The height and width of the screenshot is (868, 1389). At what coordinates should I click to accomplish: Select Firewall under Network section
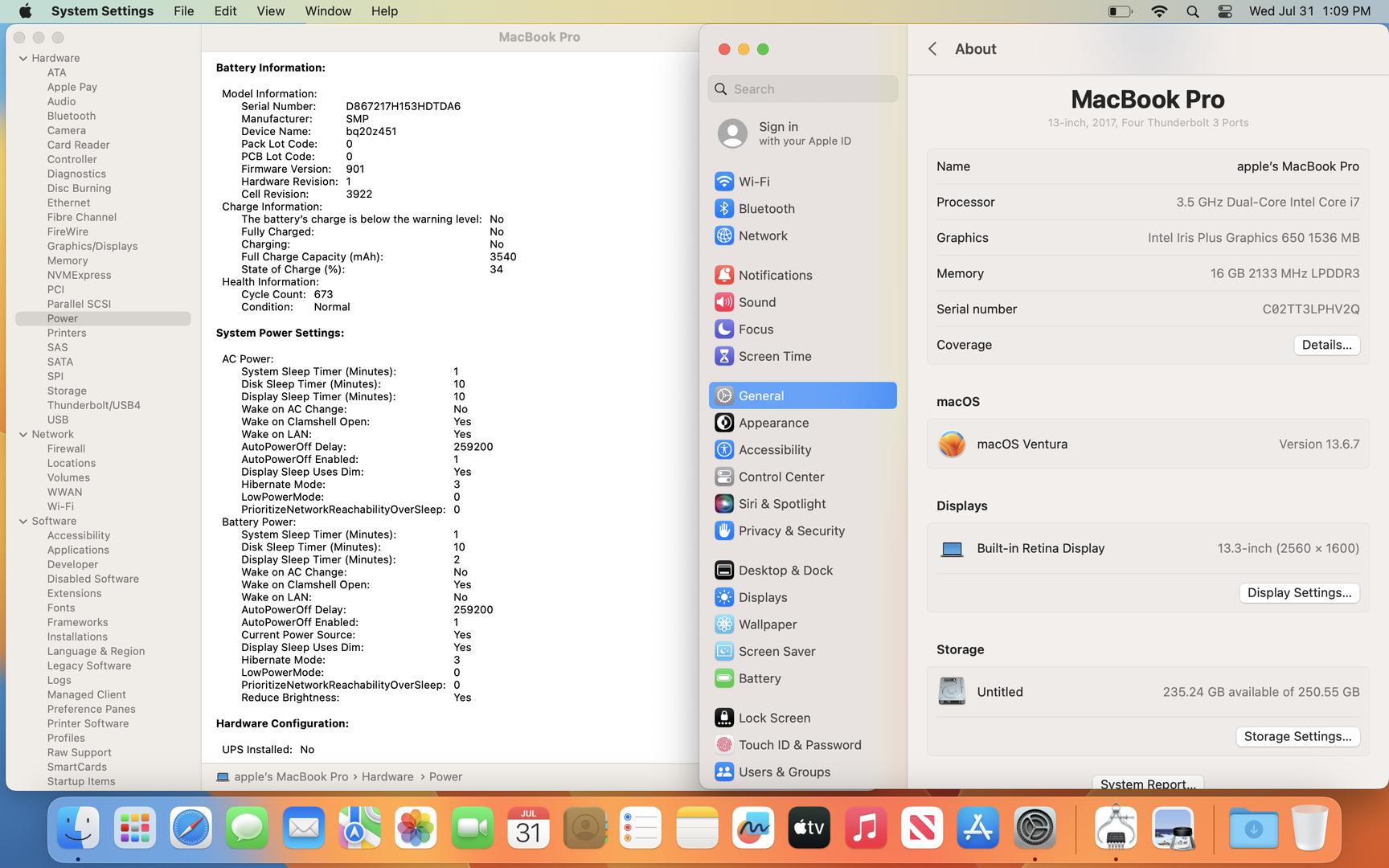66,448
